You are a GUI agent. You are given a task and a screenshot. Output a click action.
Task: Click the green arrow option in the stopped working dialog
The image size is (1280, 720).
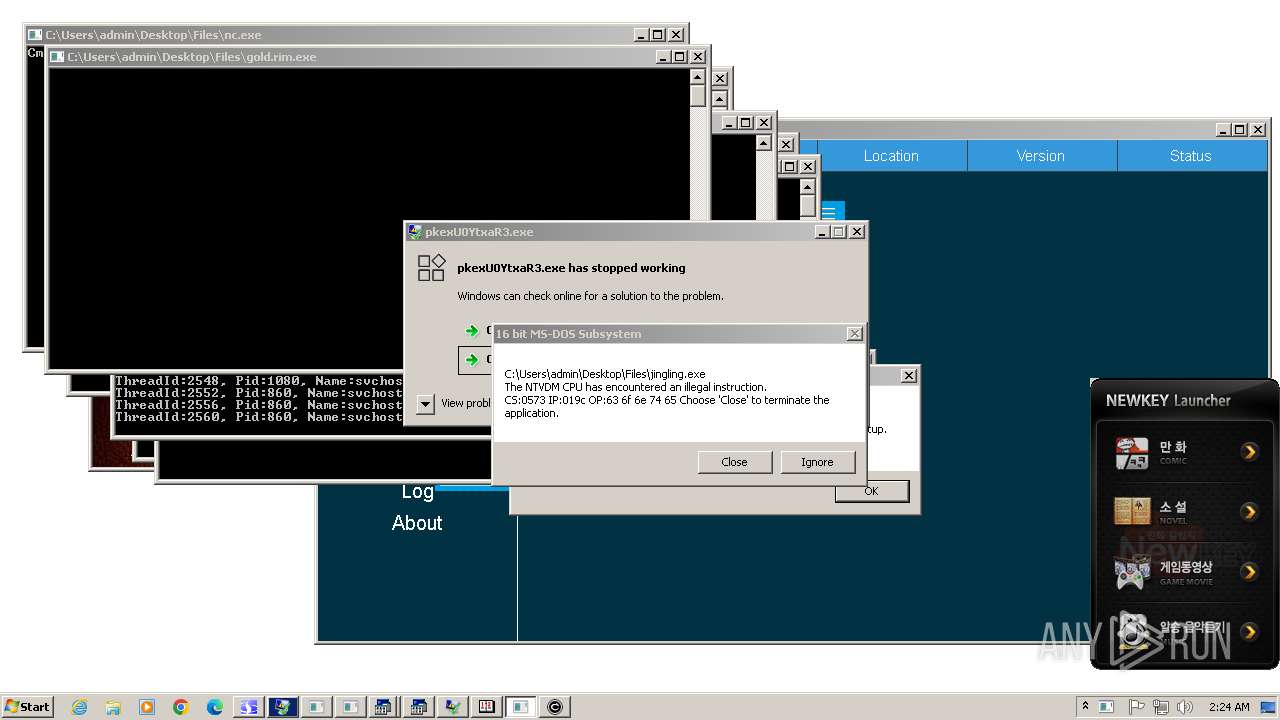pyautogui.click(x=472, y=331)
